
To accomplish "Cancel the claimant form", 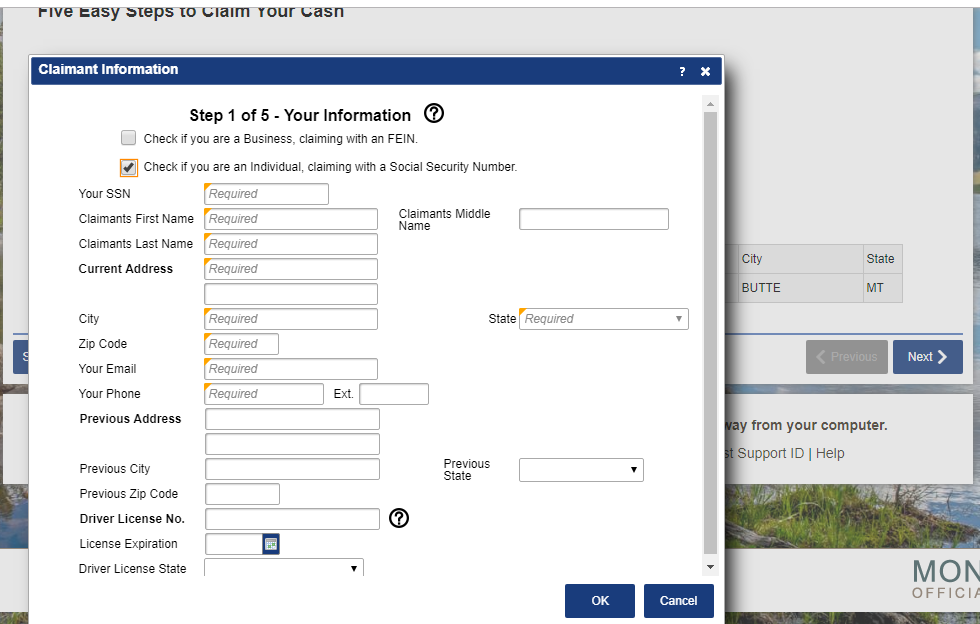I will (x=678, y=601).
